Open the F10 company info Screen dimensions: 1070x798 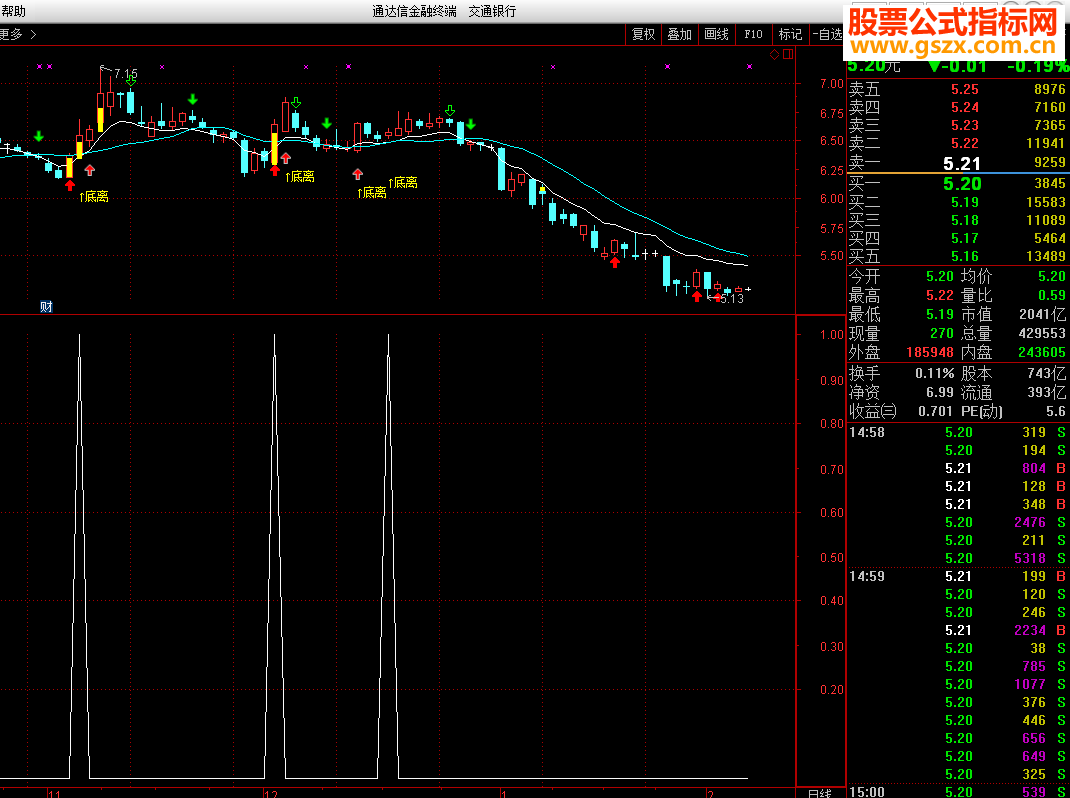click(x=753, y=34)
